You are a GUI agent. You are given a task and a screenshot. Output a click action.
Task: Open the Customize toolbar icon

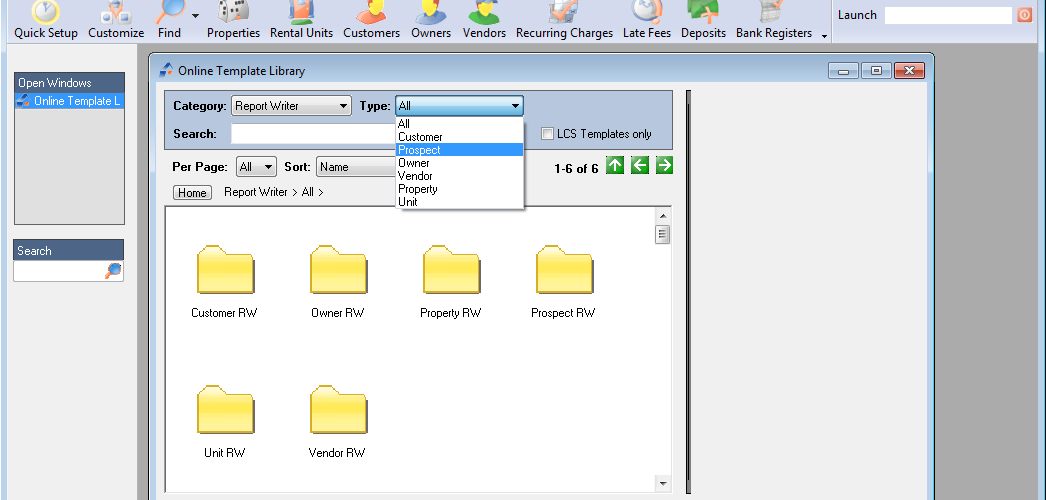[x=116, y=20]
